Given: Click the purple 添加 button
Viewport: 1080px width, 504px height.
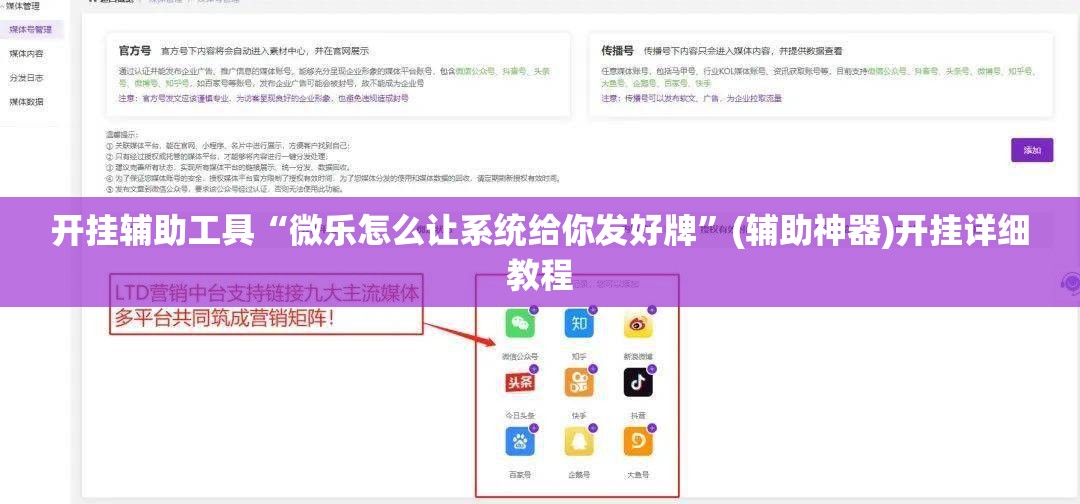Looking at the screenshot, I should click(x=1032, y=150).
